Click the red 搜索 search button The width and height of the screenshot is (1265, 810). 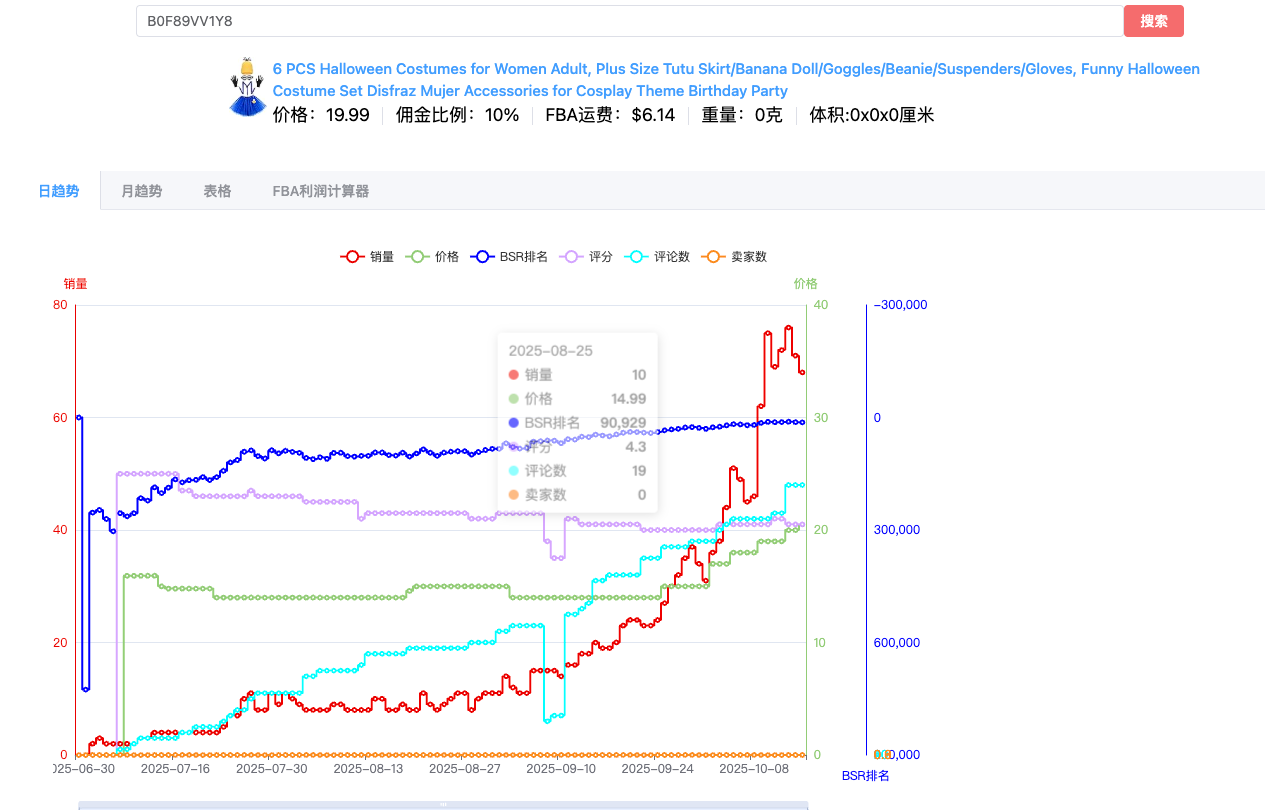[x=1153, y=21]
